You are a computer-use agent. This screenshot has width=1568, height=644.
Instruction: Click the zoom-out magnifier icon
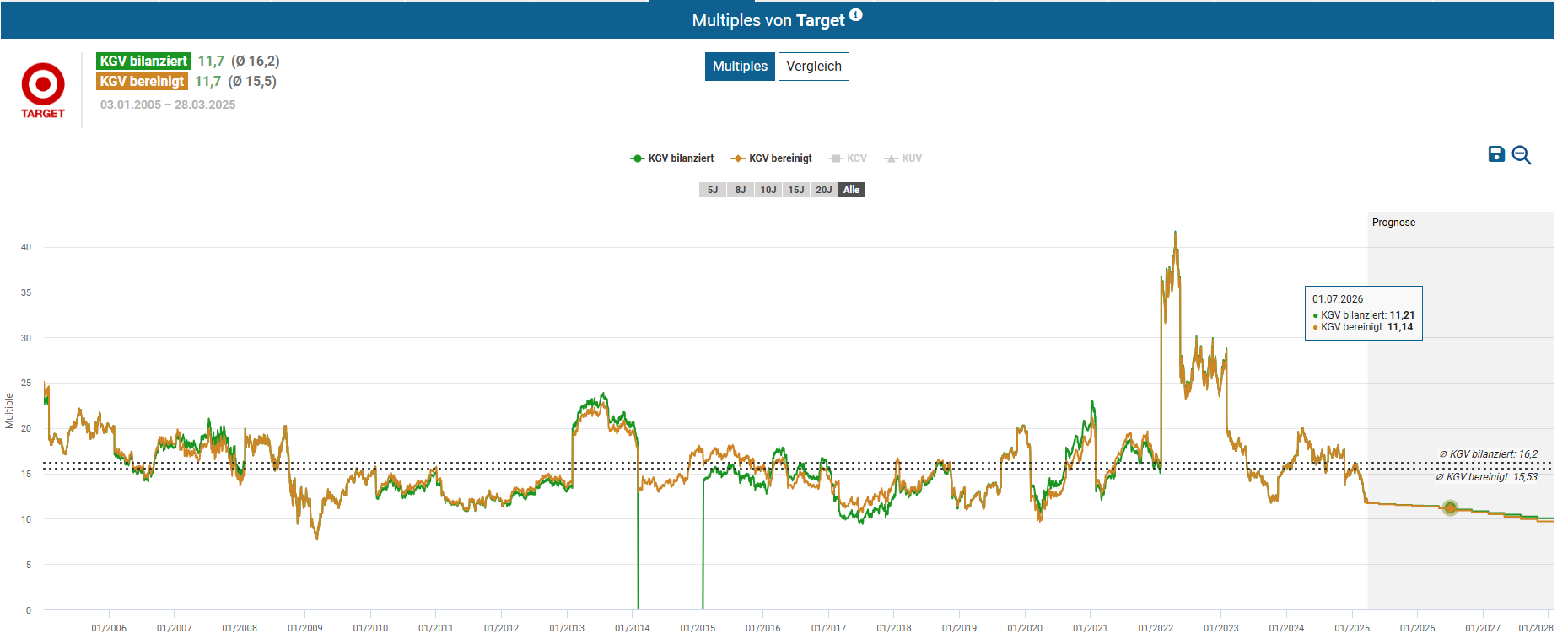click(x=1521, y=155)
